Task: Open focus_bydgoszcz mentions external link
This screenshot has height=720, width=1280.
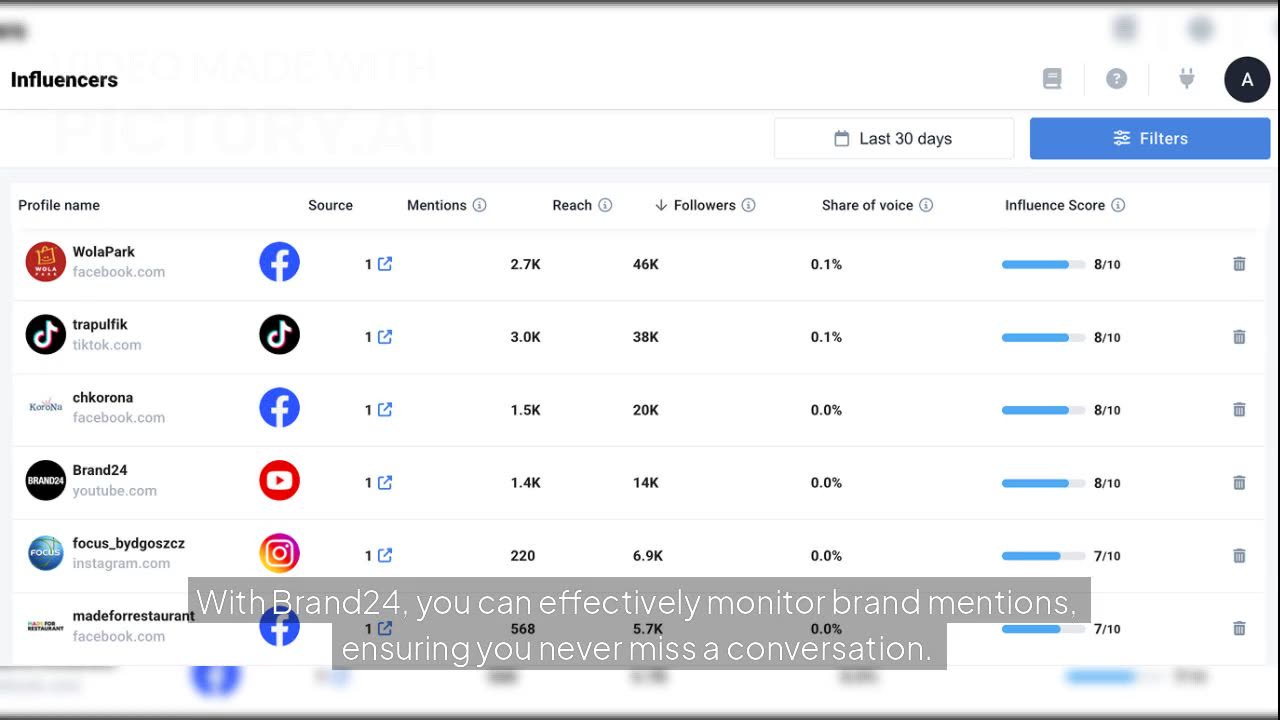Action: click(385, 556)
